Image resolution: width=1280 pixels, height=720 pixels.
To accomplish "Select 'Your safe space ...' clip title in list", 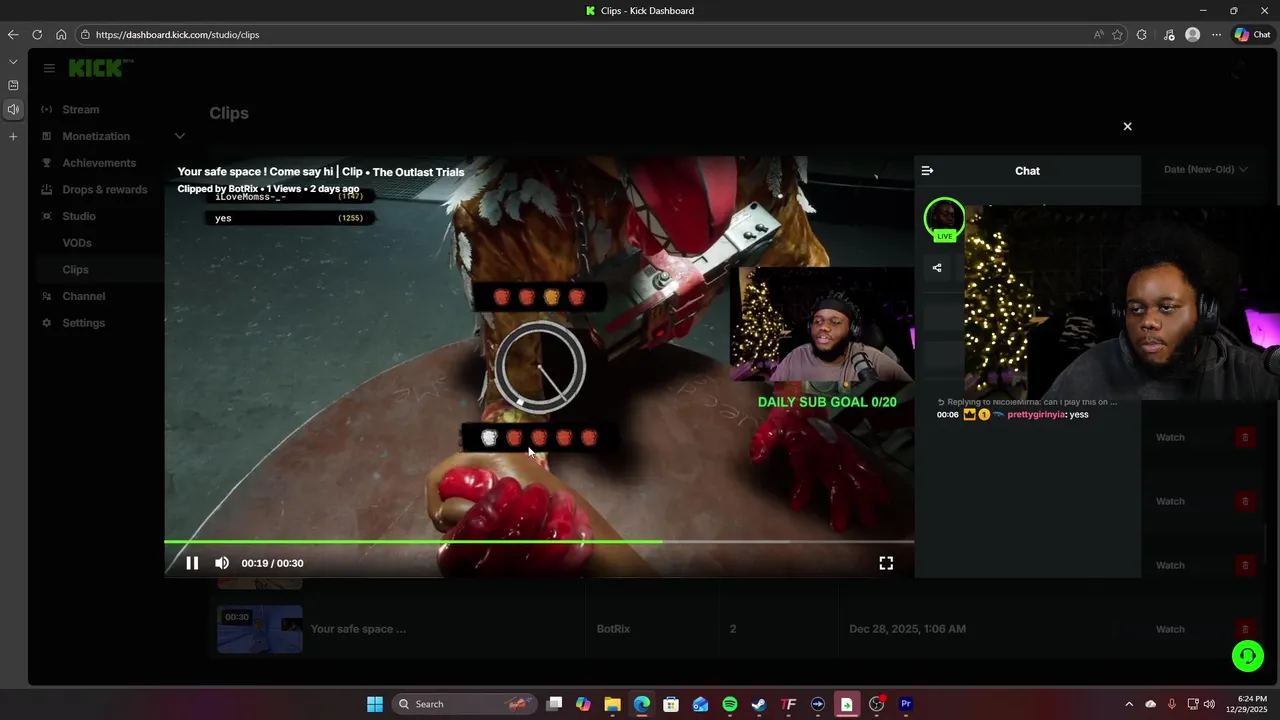I will [x=358, y=629].
